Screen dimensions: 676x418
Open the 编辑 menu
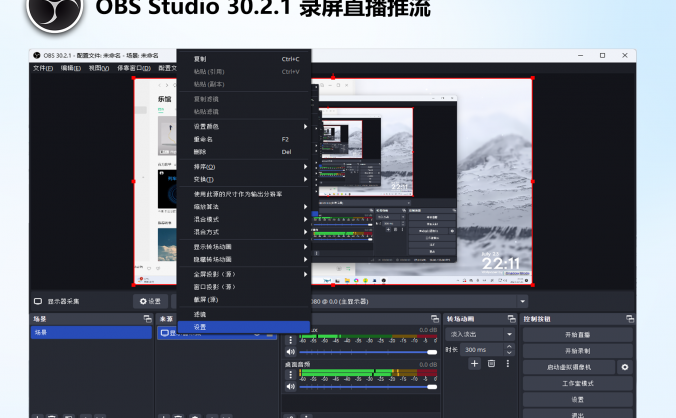pyautogui.click(x=70, y=68)
